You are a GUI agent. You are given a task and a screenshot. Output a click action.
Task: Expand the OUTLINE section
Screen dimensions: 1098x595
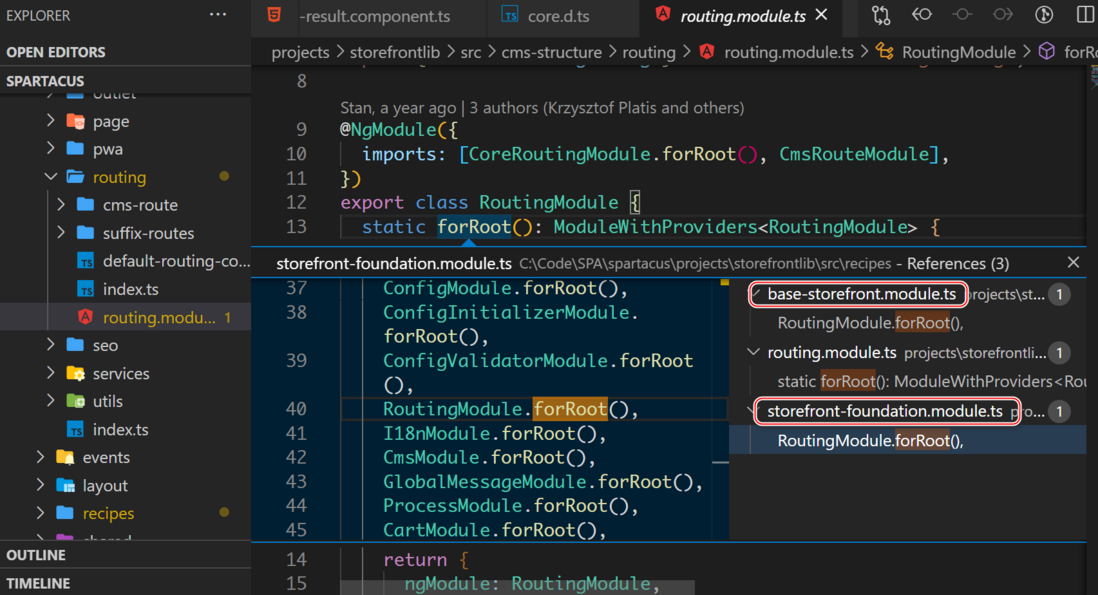coord(125,555)
